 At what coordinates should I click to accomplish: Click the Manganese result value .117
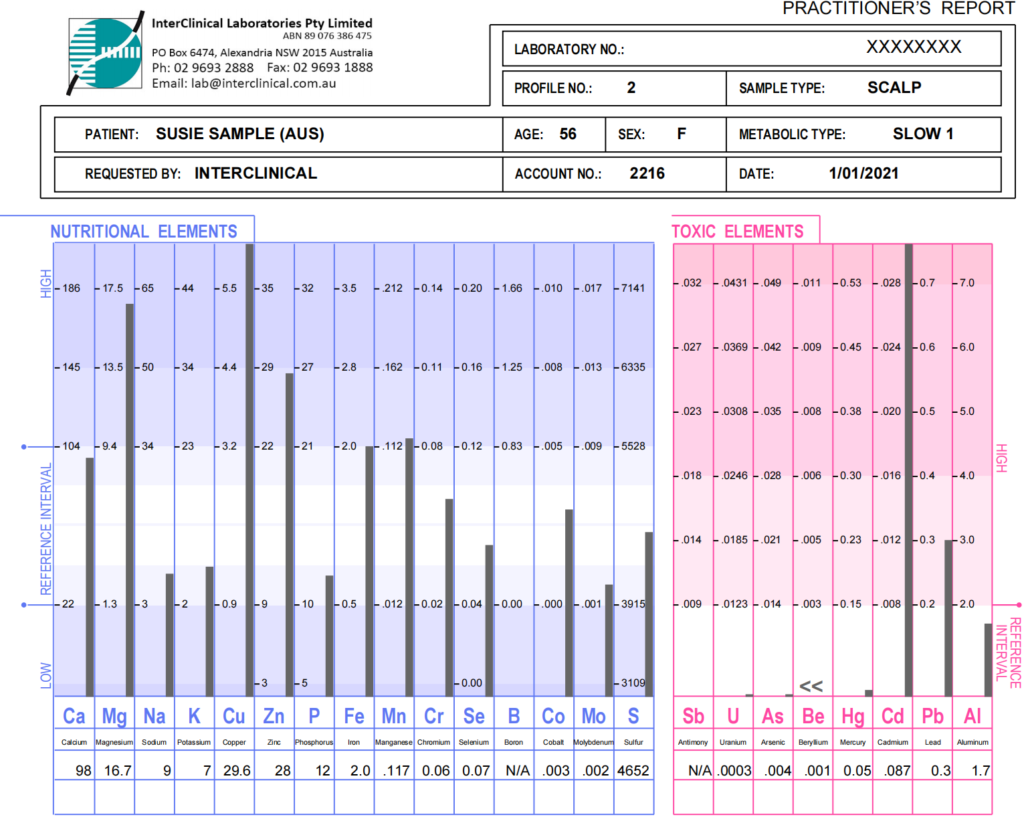click(396, 771)
